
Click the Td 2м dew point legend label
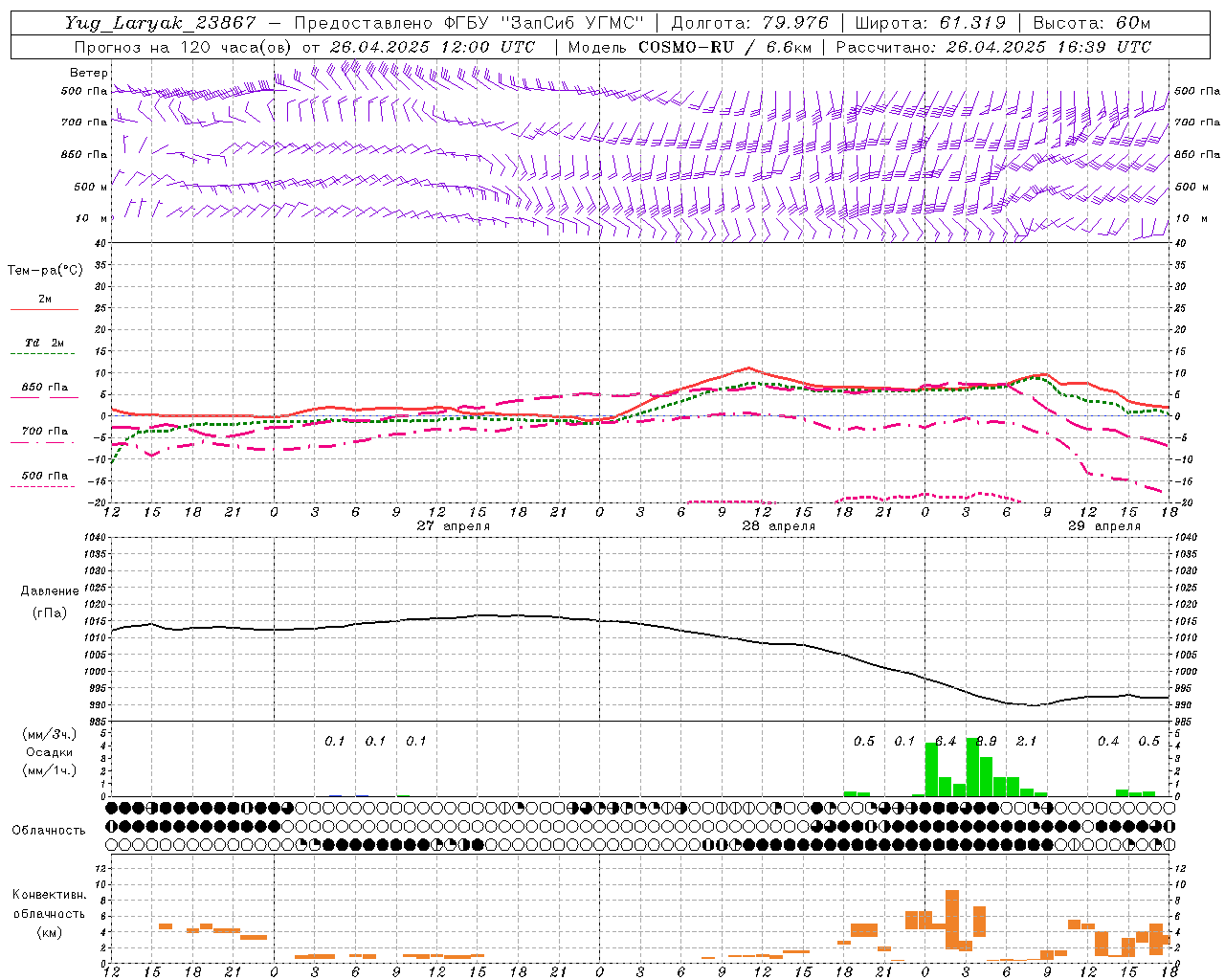[45, 343]
